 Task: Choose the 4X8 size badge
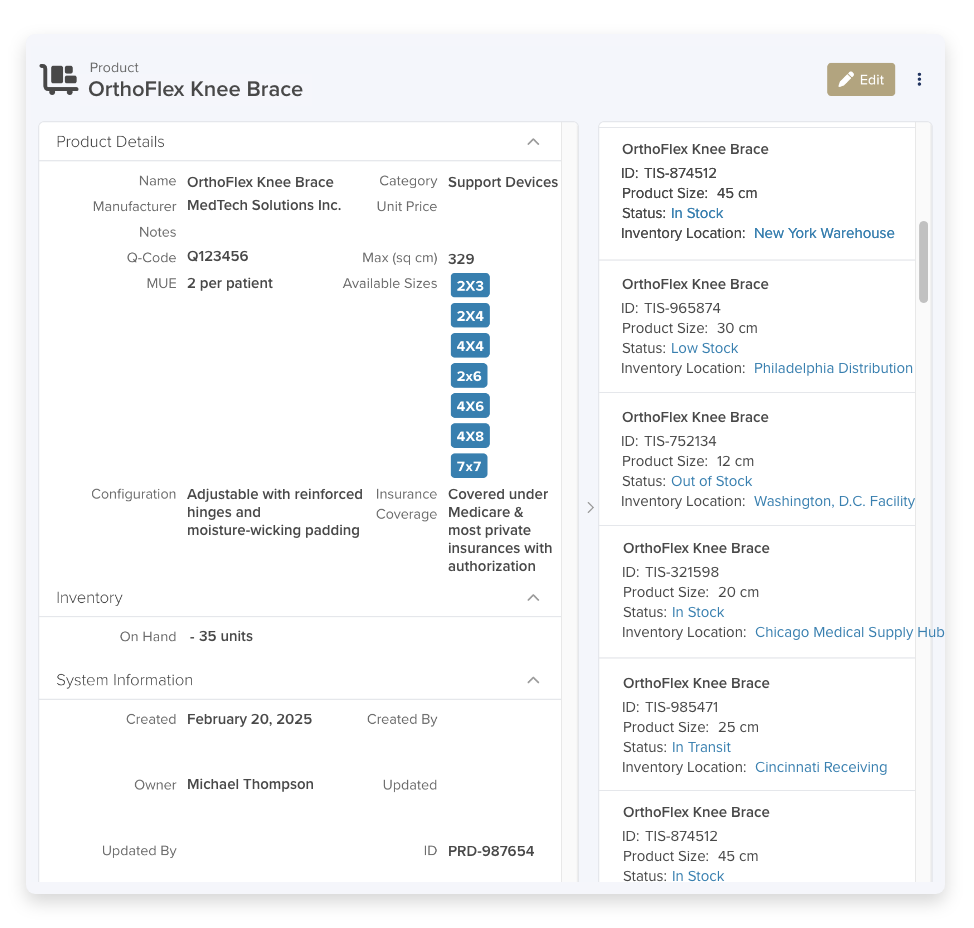click(470, 436)
